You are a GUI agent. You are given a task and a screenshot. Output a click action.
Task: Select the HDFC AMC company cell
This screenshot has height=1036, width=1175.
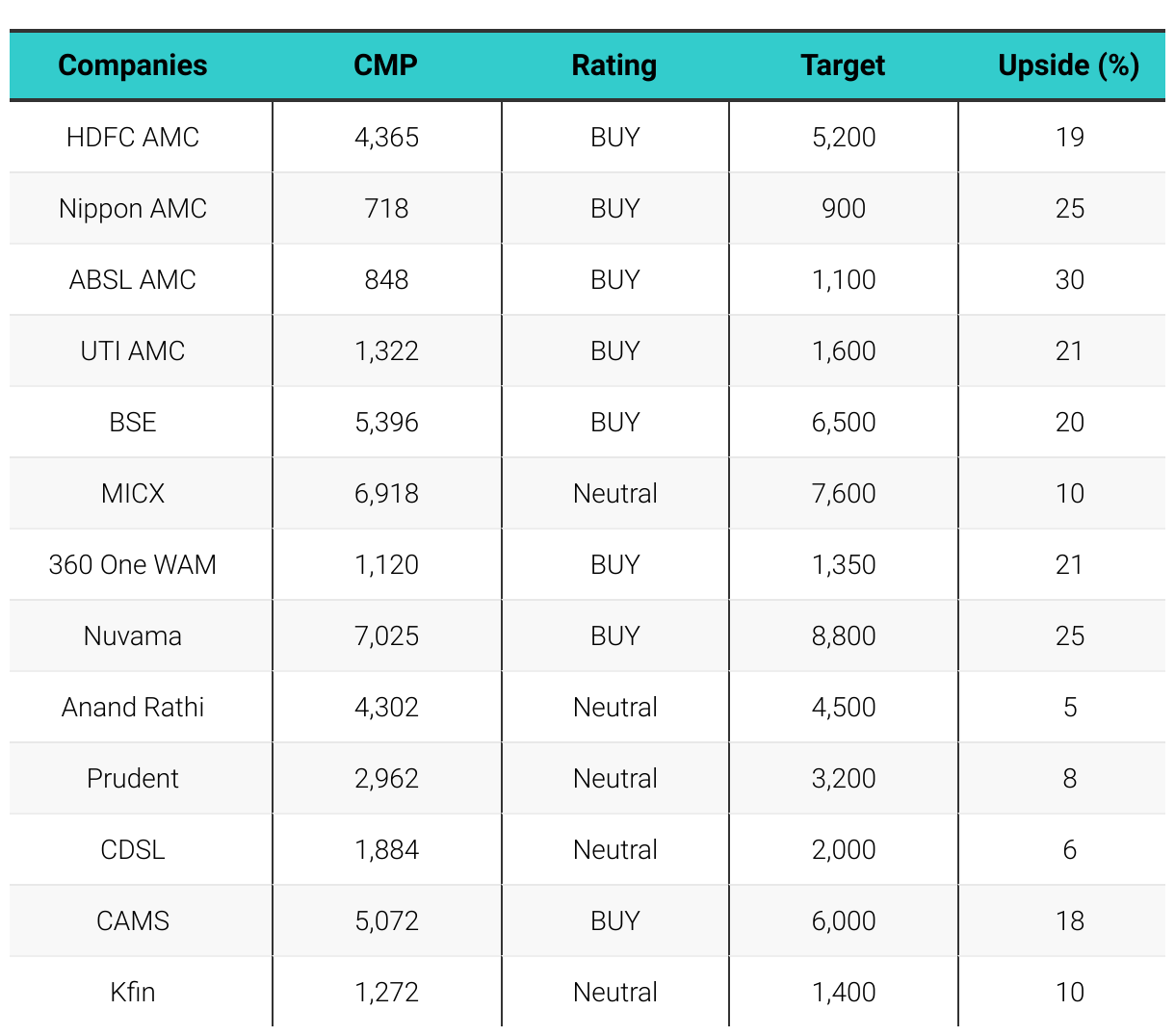(x=133, y=138)
